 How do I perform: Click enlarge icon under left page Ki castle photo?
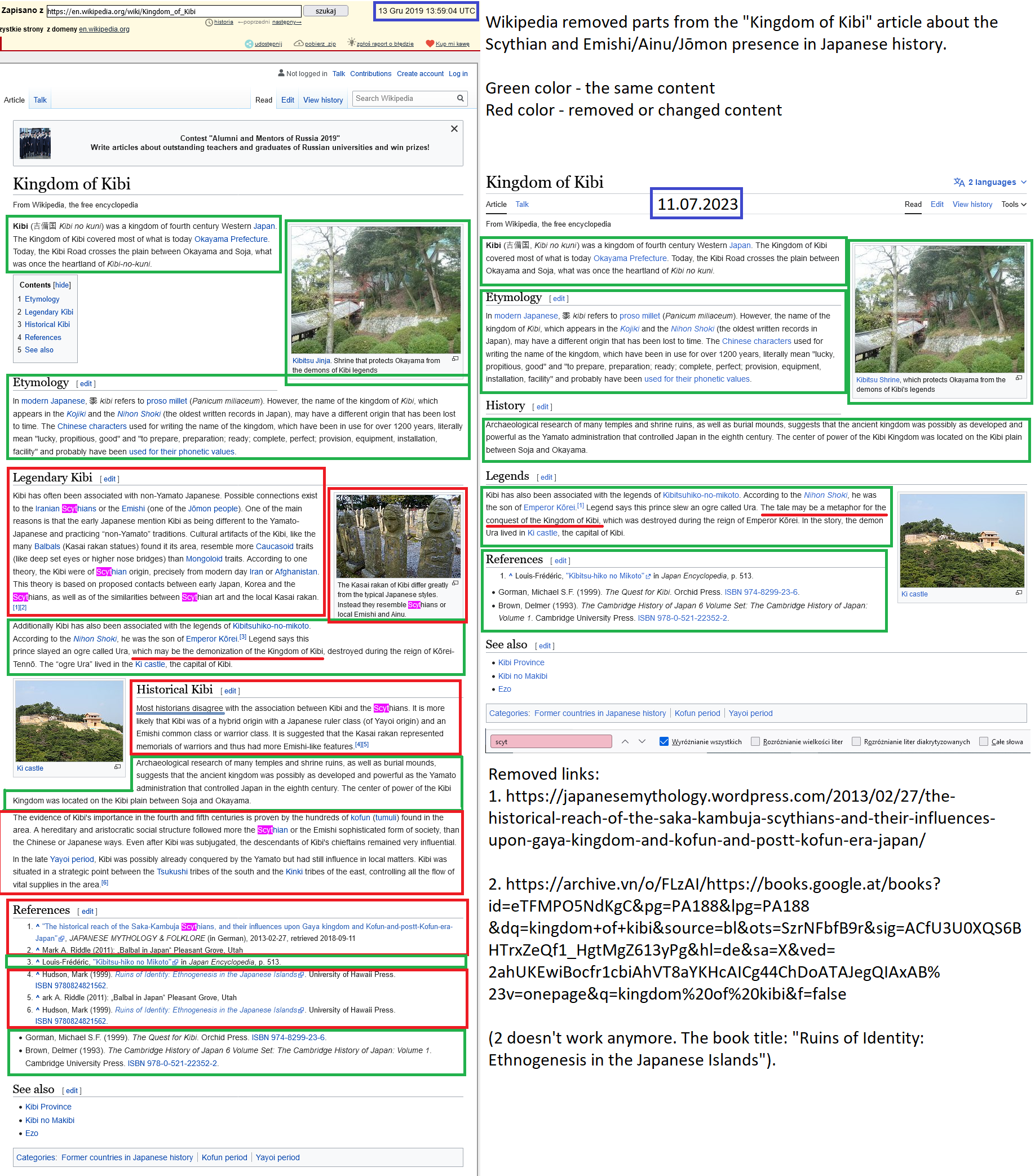[x=117, y=766]
